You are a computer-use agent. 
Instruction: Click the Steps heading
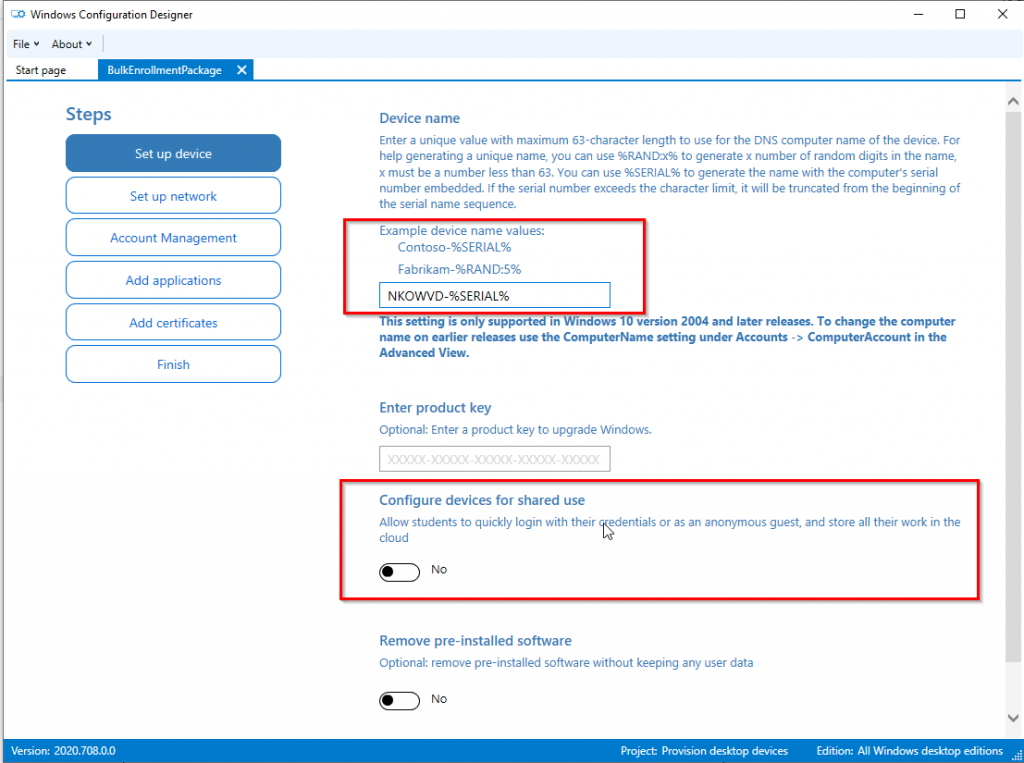(x=88, y=114)
